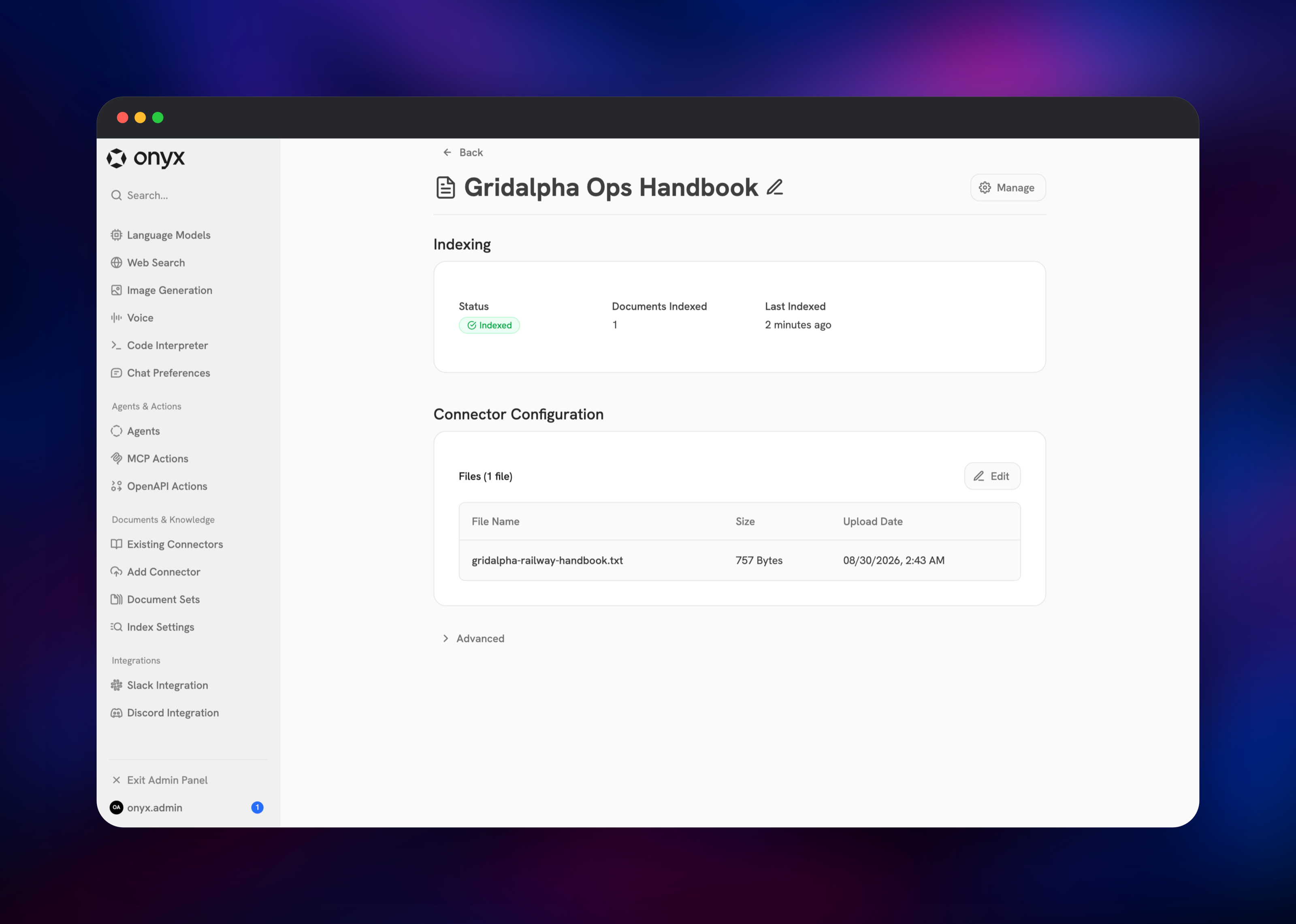Navigate to Existing Connectors

click(x=188, y=545)
